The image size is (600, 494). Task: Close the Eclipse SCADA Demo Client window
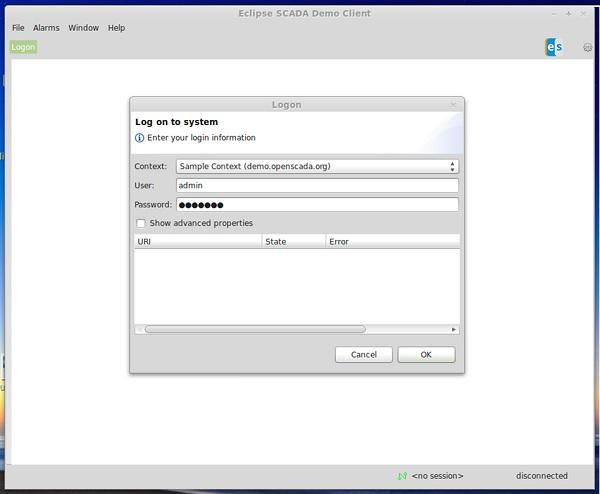coord(583,14)
